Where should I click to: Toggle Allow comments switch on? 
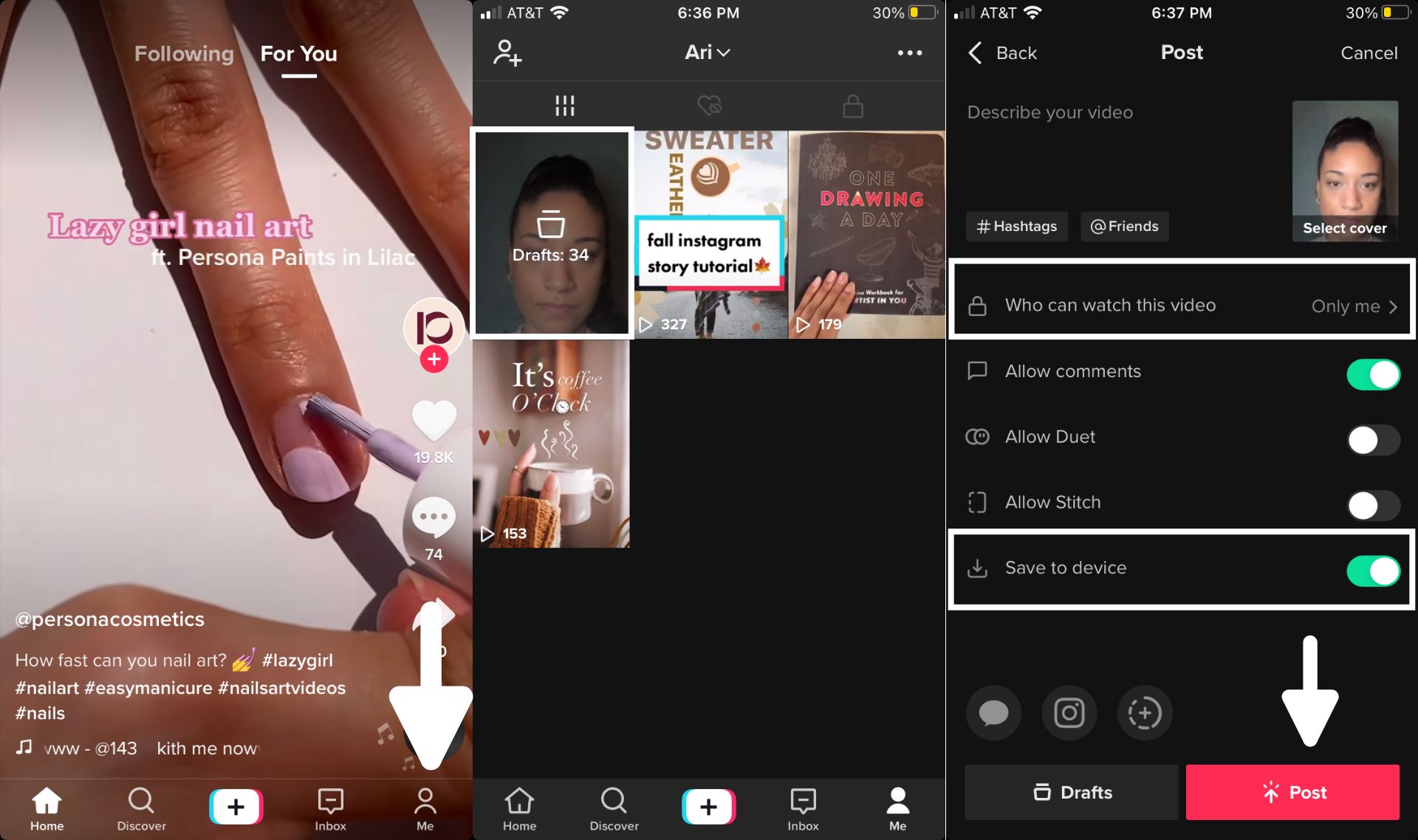pos(1372,374)
